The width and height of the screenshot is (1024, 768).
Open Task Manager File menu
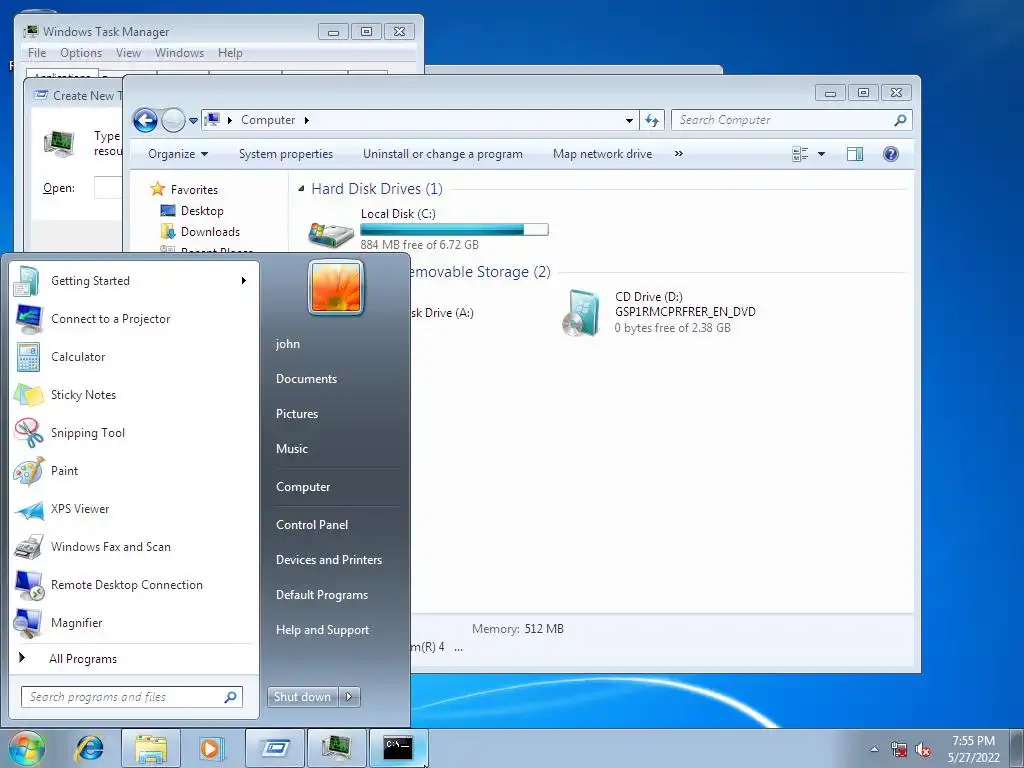coord(37,53)
